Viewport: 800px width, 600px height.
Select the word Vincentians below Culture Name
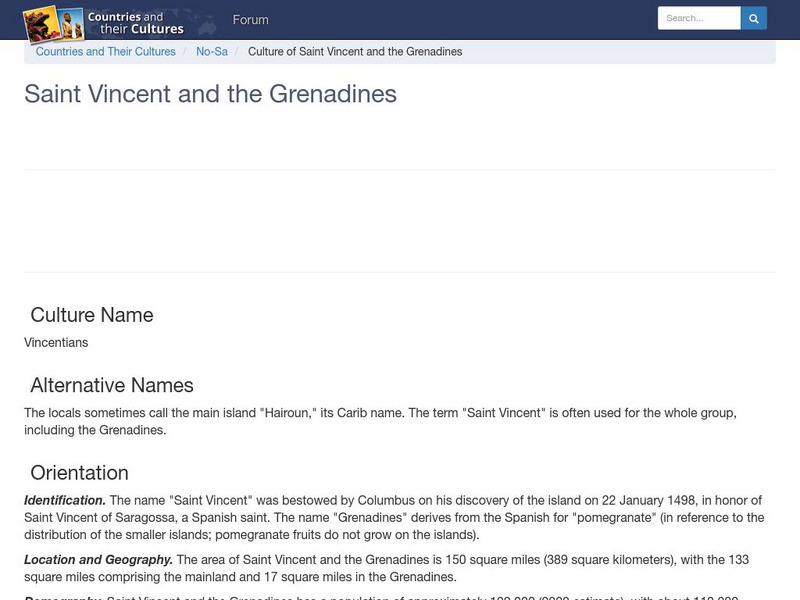pos(54,341)
